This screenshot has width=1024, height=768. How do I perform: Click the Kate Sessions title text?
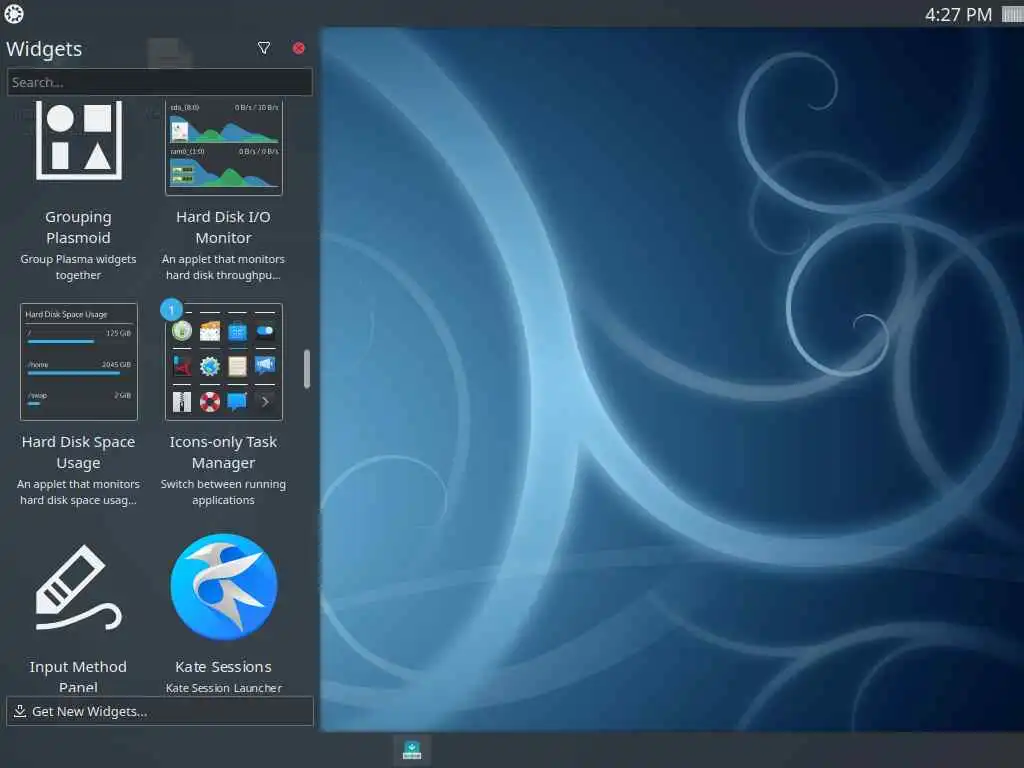[x=223, y=667]
